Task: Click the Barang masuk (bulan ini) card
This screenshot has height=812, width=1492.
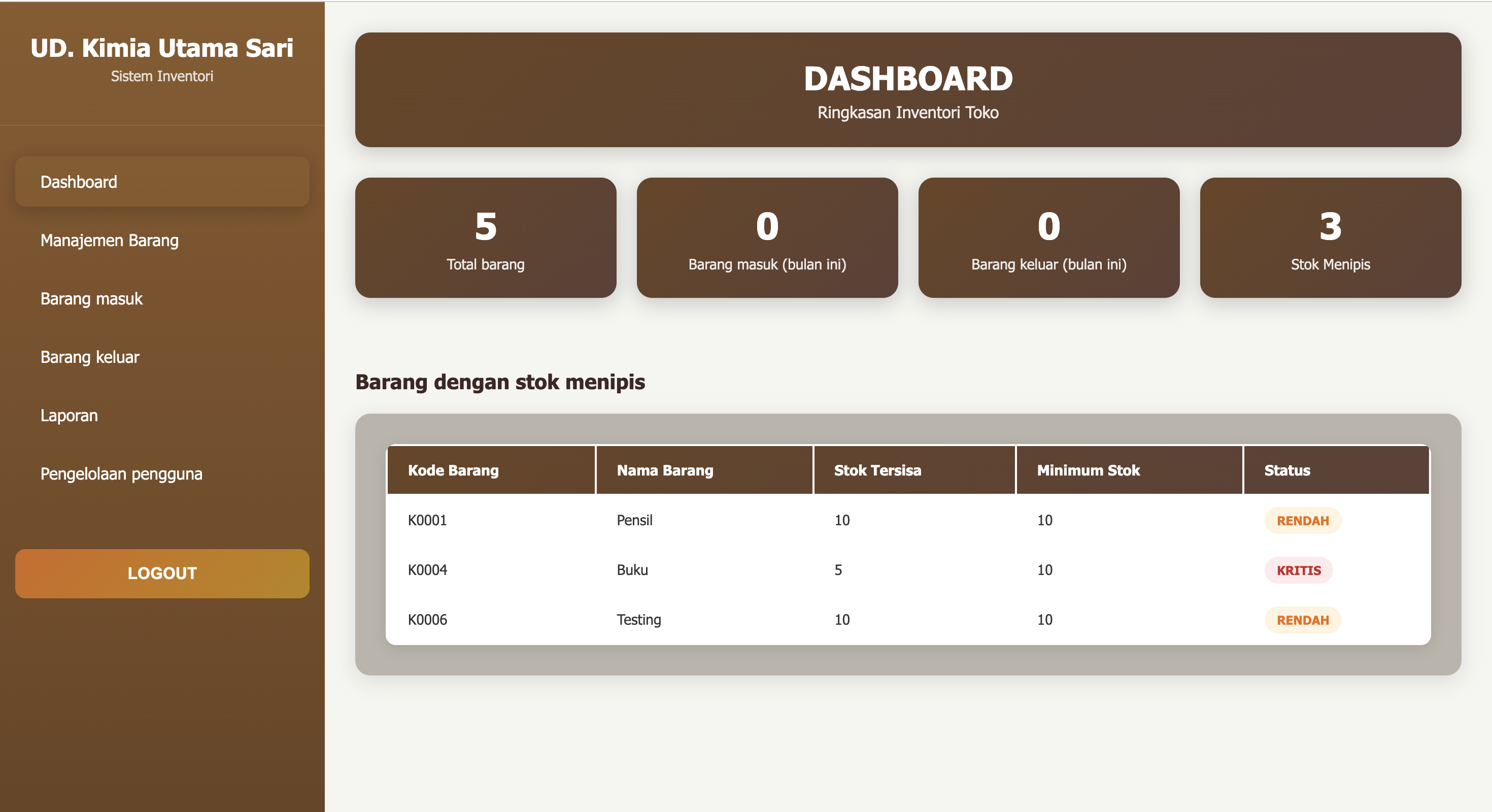Action: (767, 238)
